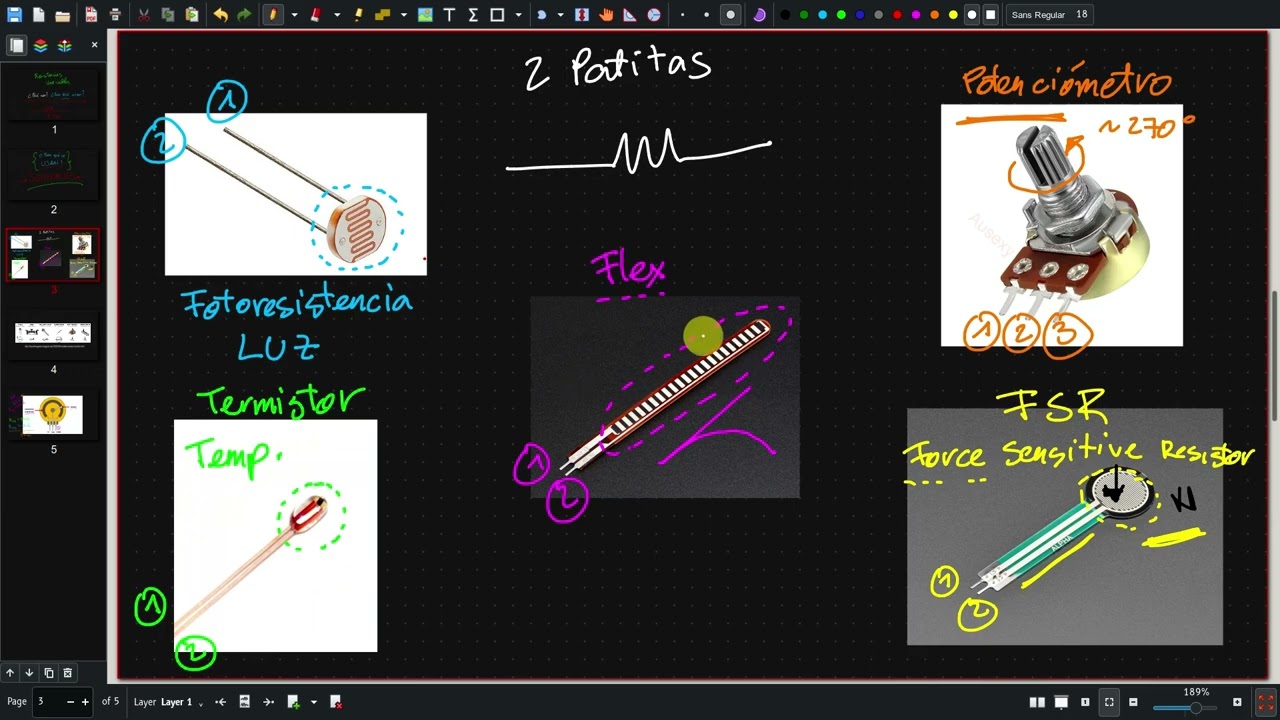This screenshot has height=720, width=1280.
Task: Open the selection tool dropdown
Action: [x=560, y=15]
